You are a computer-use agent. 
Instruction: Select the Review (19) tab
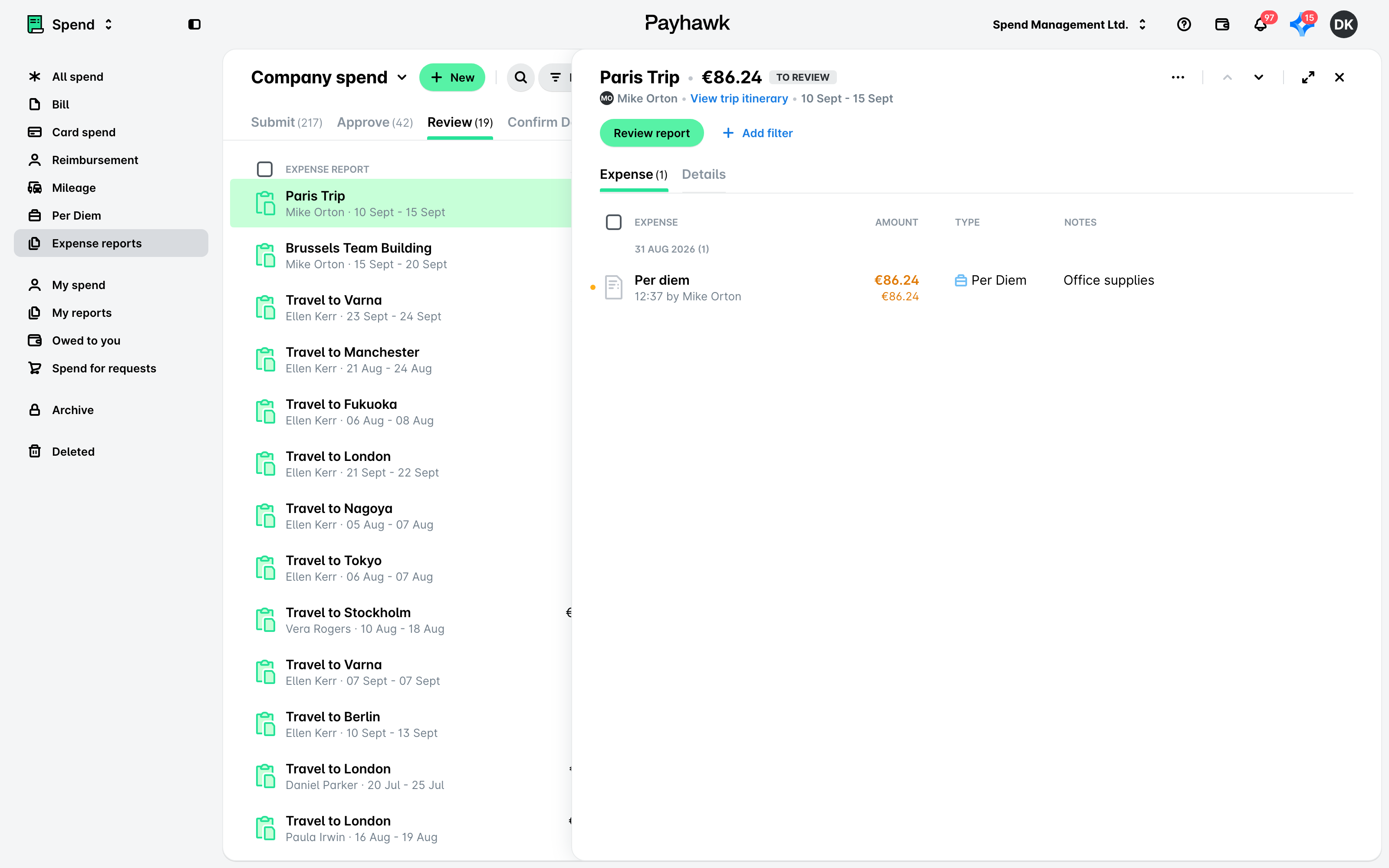pyautogui.click(x=460, y=122)
